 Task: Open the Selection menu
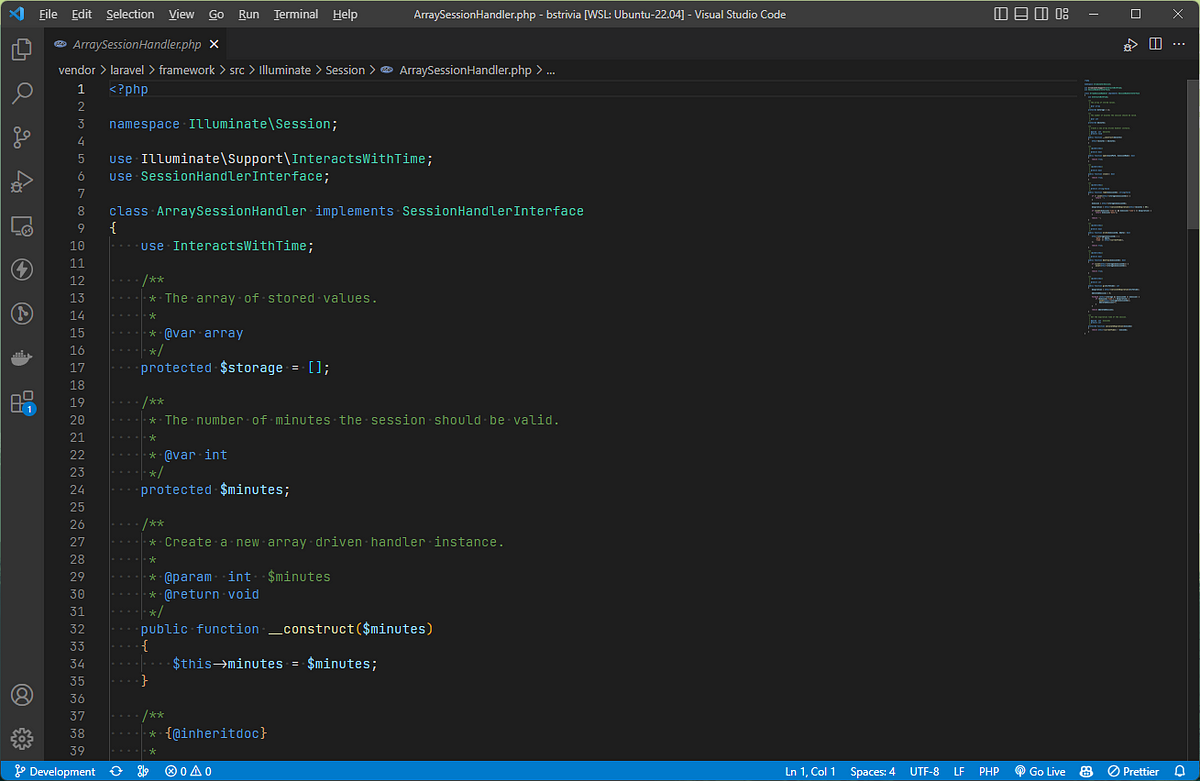pyautogui.click(x=130, y=14)
